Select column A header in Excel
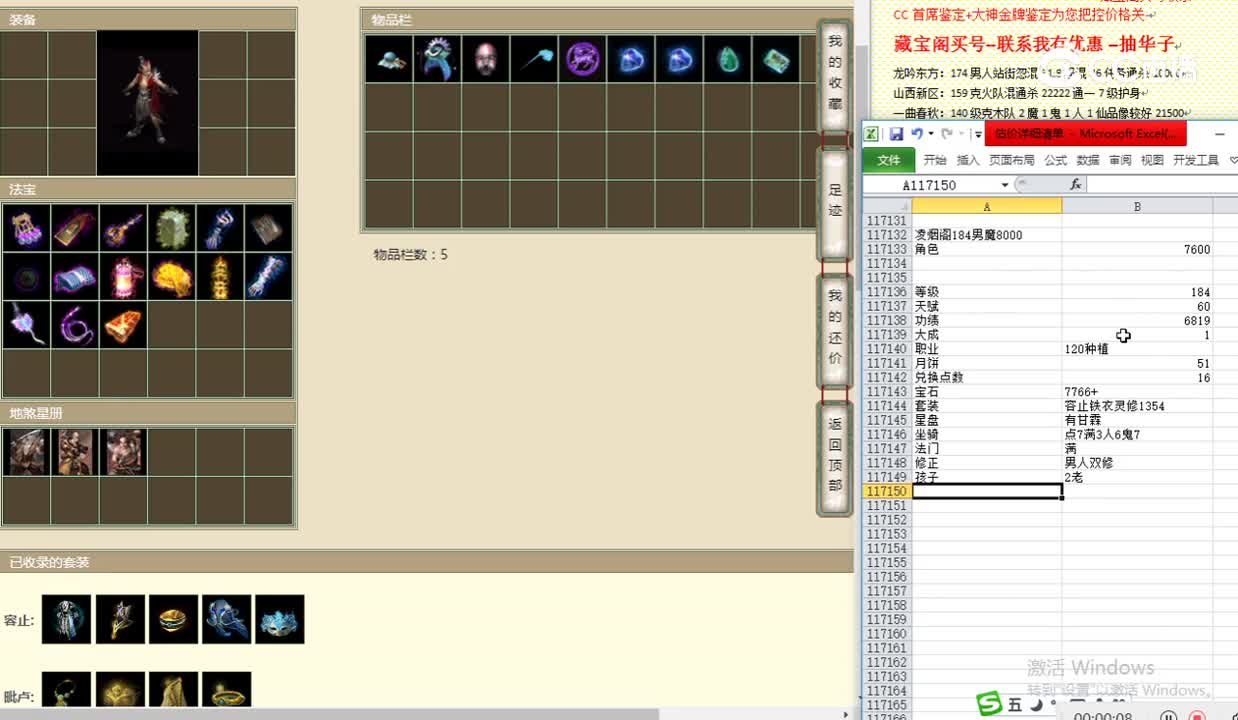 click(x=987, y=206)
